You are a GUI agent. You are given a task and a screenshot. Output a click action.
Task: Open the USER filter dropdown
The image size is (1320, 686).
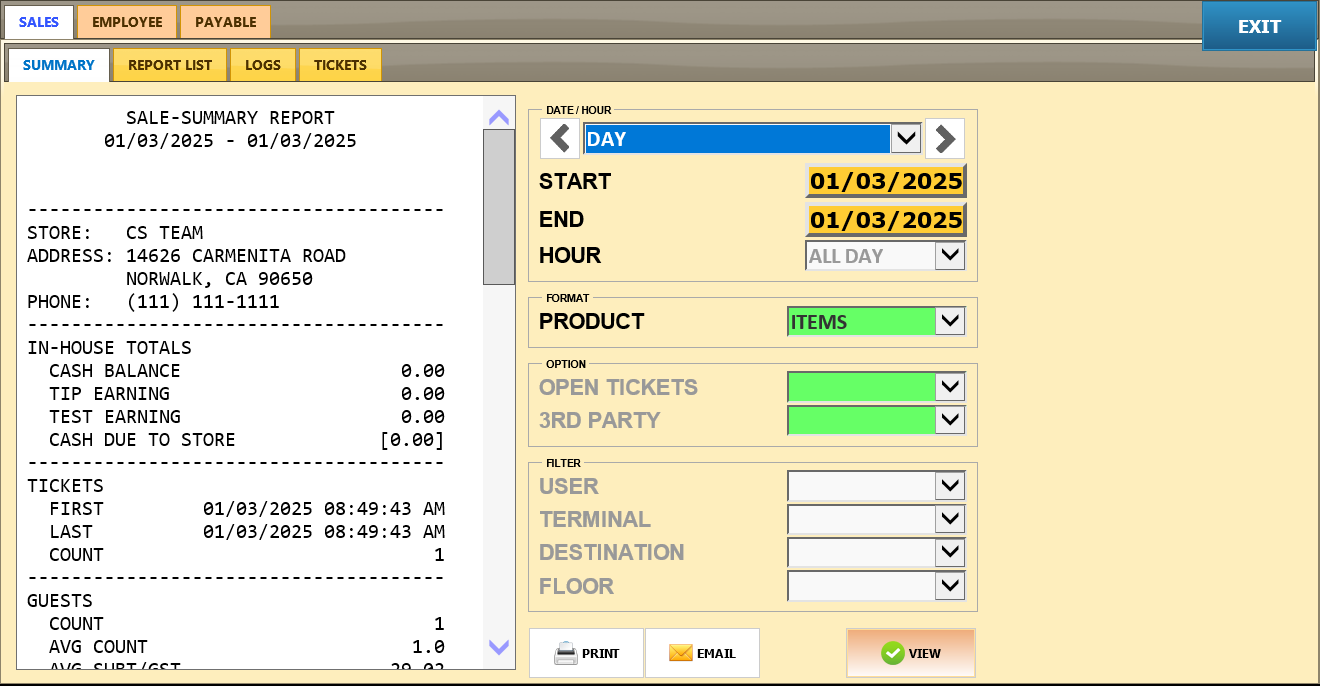(x=949, y=486)
